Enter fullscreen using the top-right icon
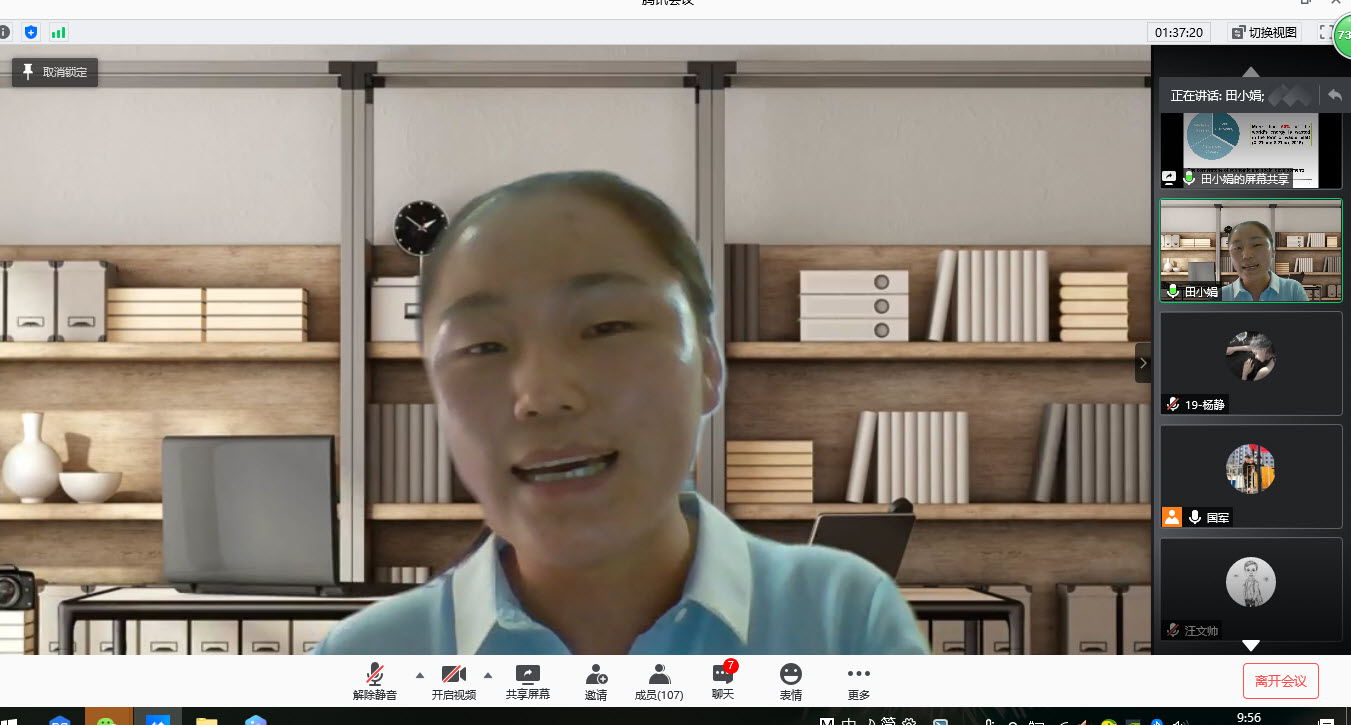Viewport: 1351px width, 725px height. tap(1326, 32)
